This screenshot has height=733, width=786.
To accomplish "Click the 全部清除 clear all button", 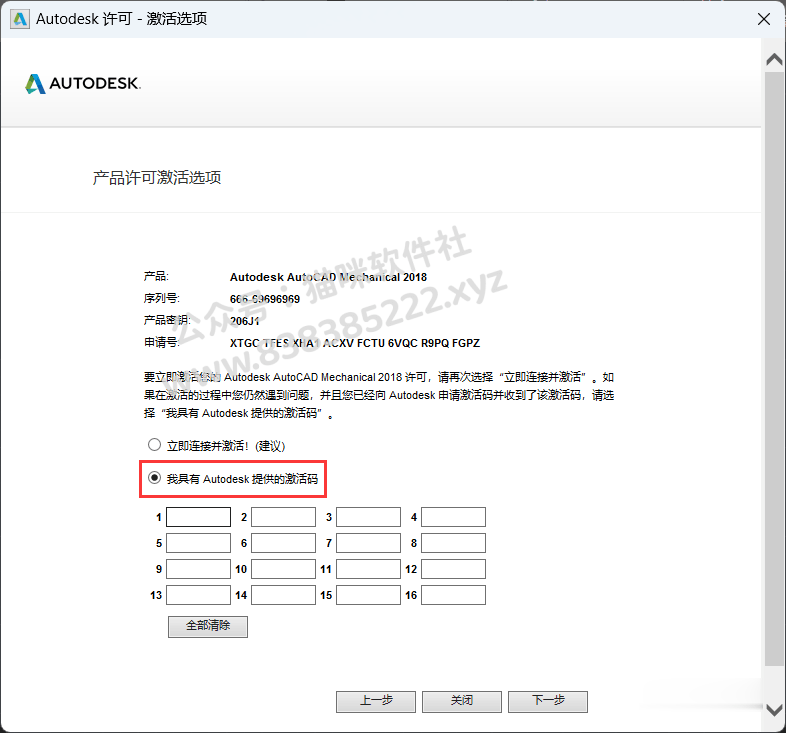I will tap(208, 627).
